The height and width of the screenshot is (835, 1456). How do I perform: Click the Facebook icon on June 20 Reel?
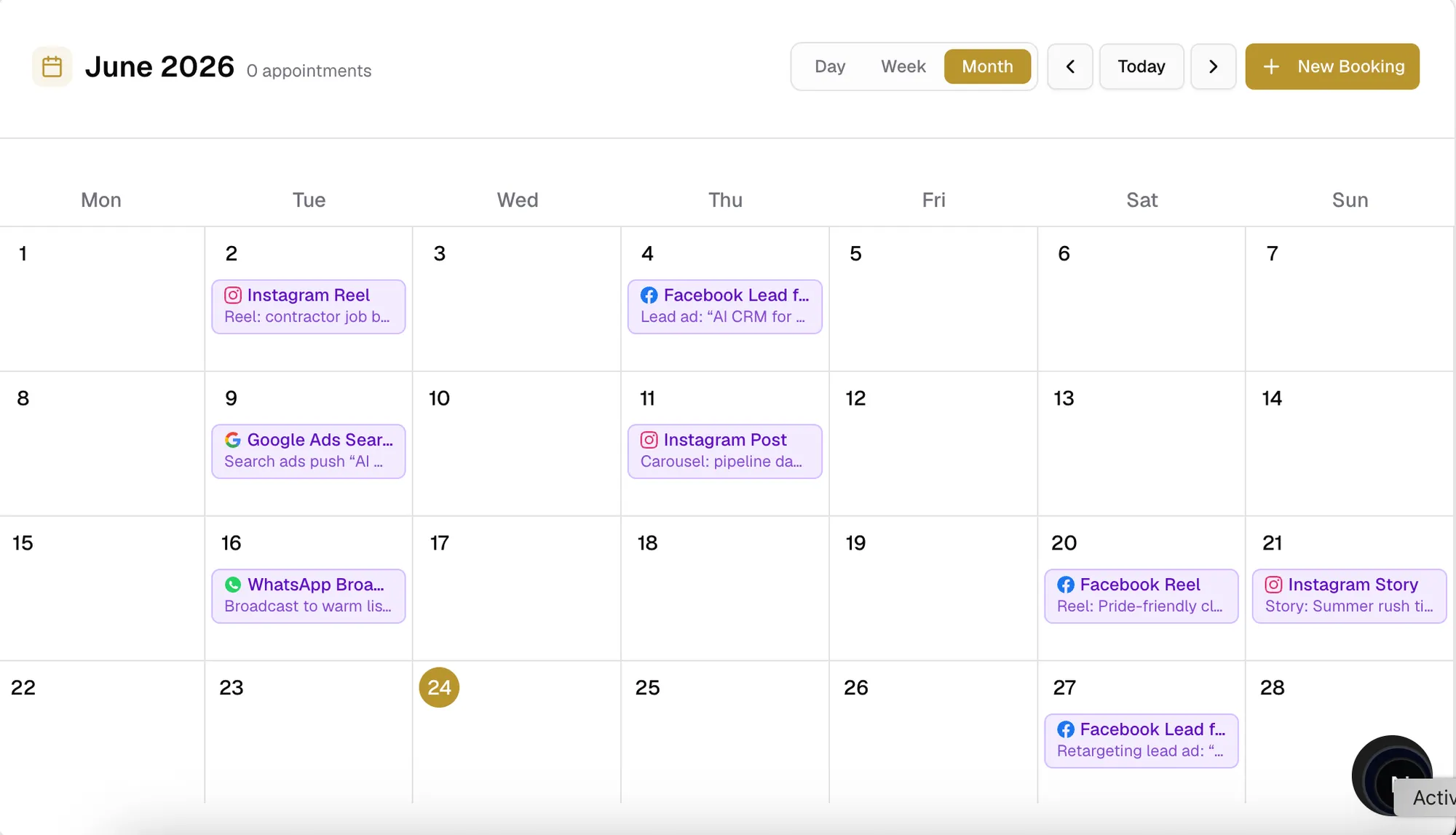pos(1066,585)
